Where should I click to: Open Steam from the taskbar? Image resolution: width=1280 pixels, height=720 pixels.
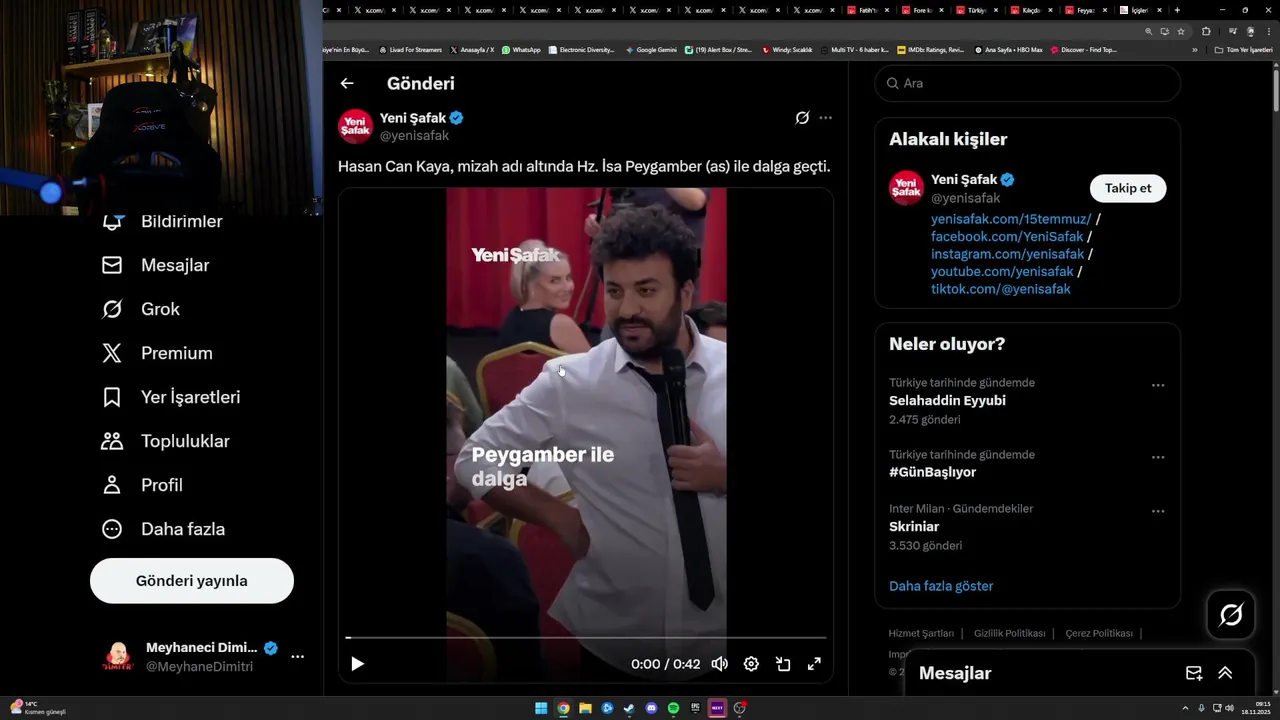point(629,708)
